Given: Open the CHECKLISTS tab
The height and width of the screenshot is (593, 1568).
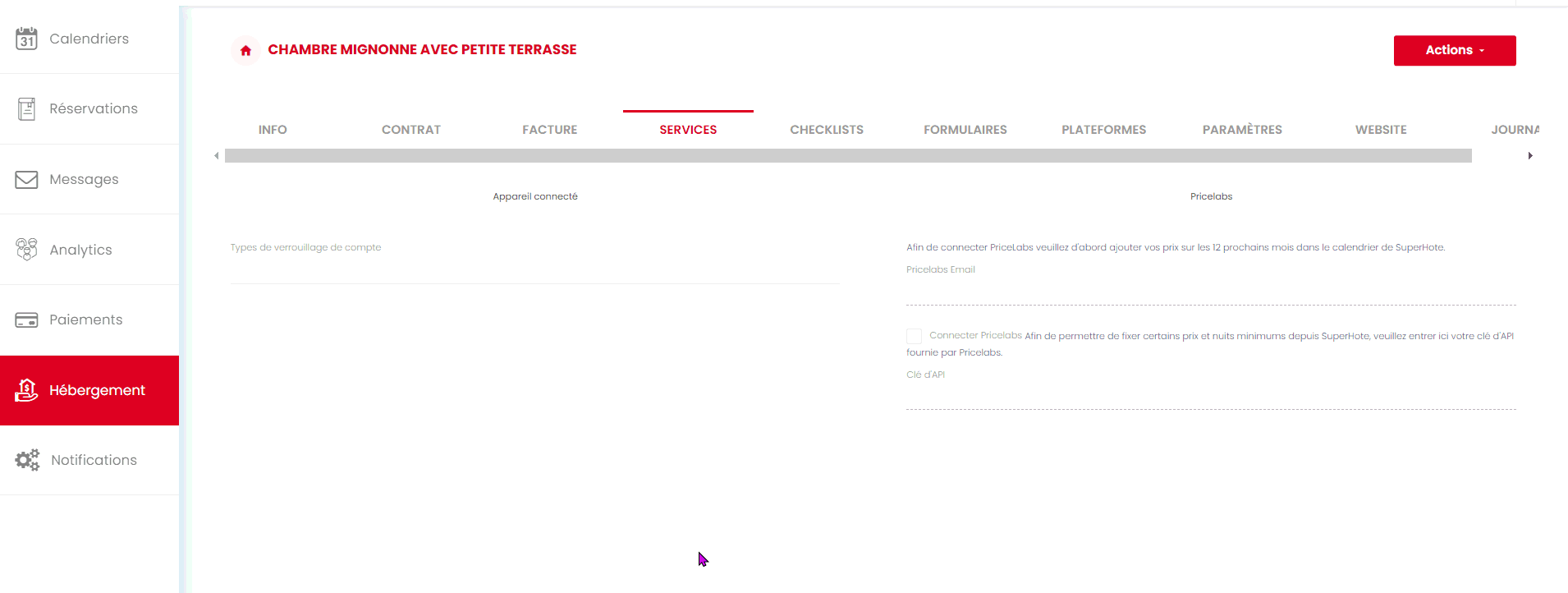Looking at the screenshot, I should [827, 130].
